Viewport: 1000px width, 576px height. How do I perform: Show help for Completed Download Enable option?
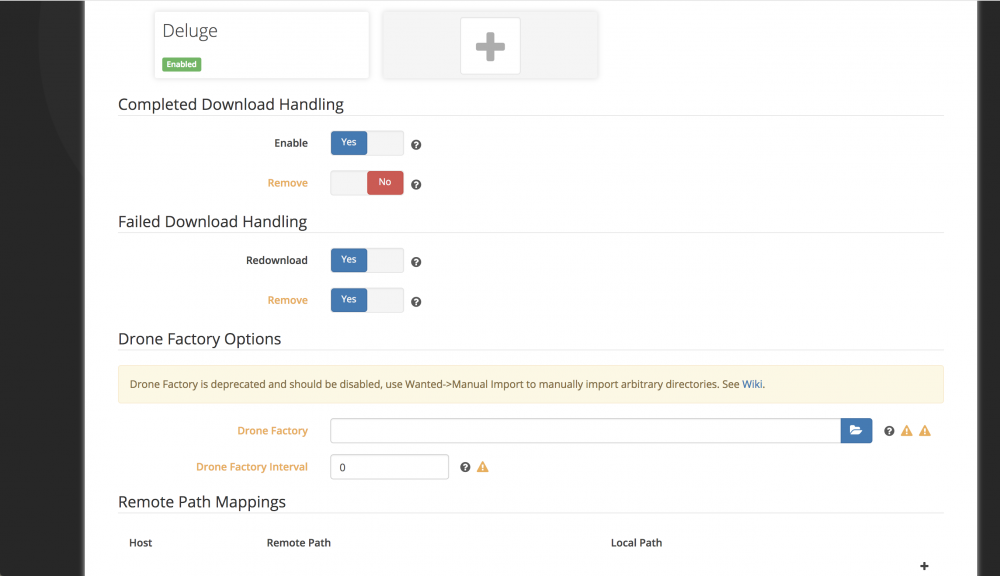416,145
